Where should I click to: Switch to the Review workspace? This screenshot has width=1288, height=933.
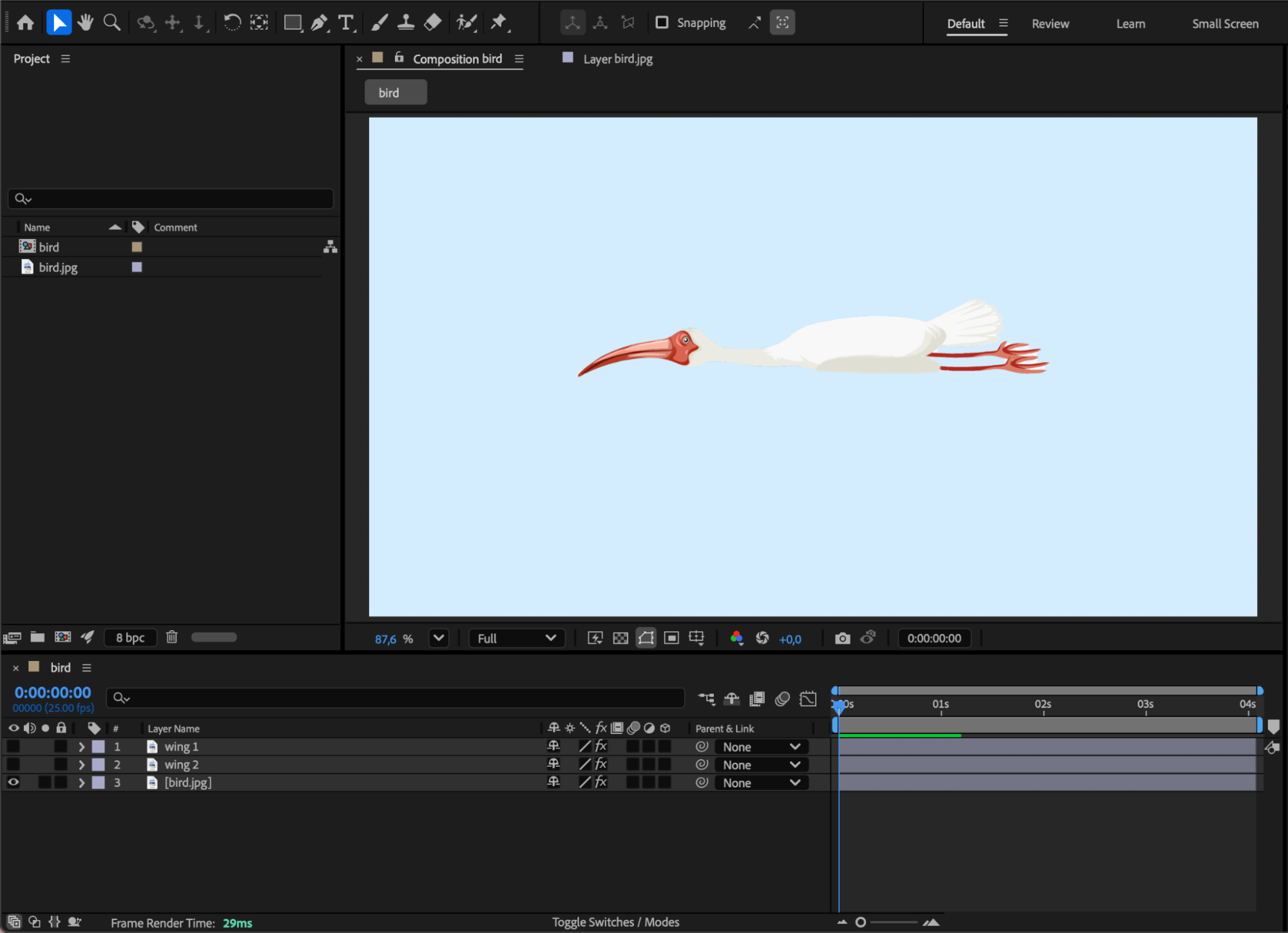tap(1050, 24)
